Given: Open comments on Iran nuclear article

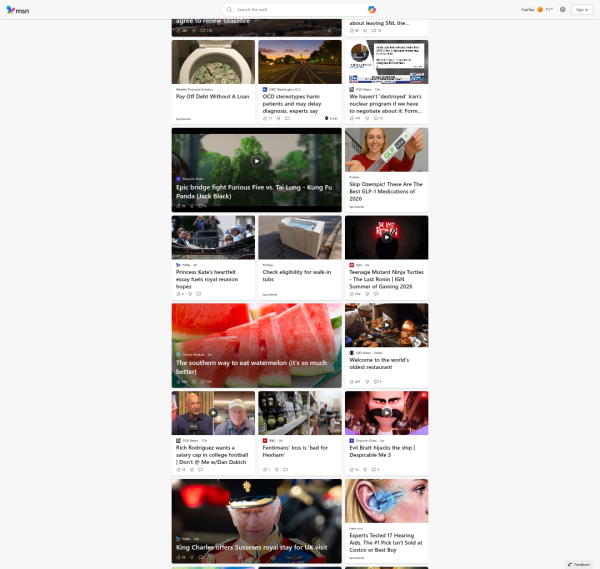Looking at the screenshot, I should [376, 118].
